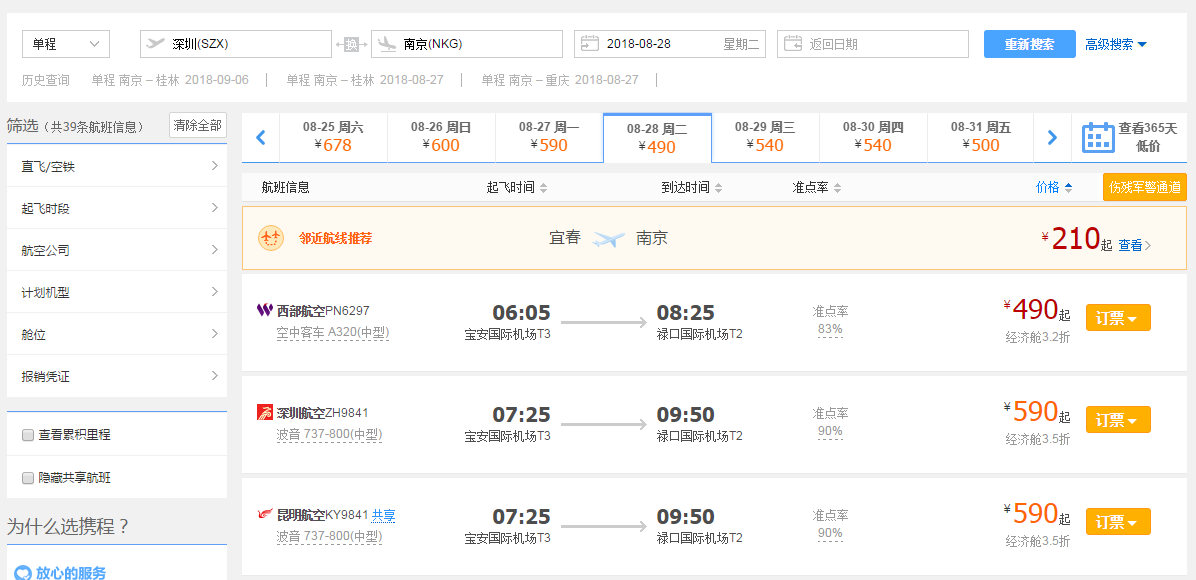
Task: Open the departure date calendar icon
Action: click(x=591, y=43)
